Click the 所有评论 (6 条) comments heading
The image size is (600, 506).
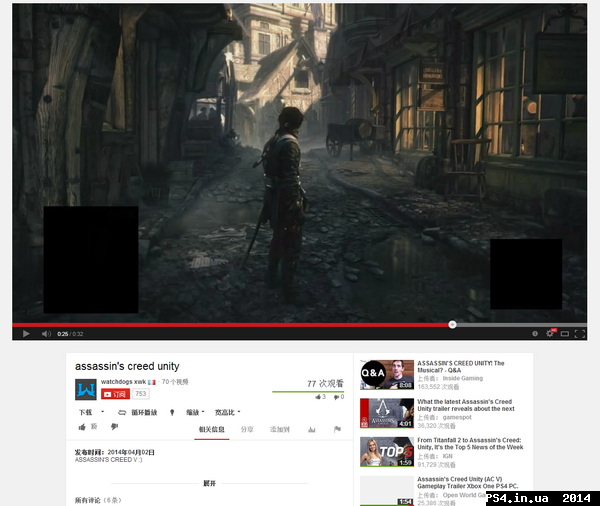pos(98,500)
